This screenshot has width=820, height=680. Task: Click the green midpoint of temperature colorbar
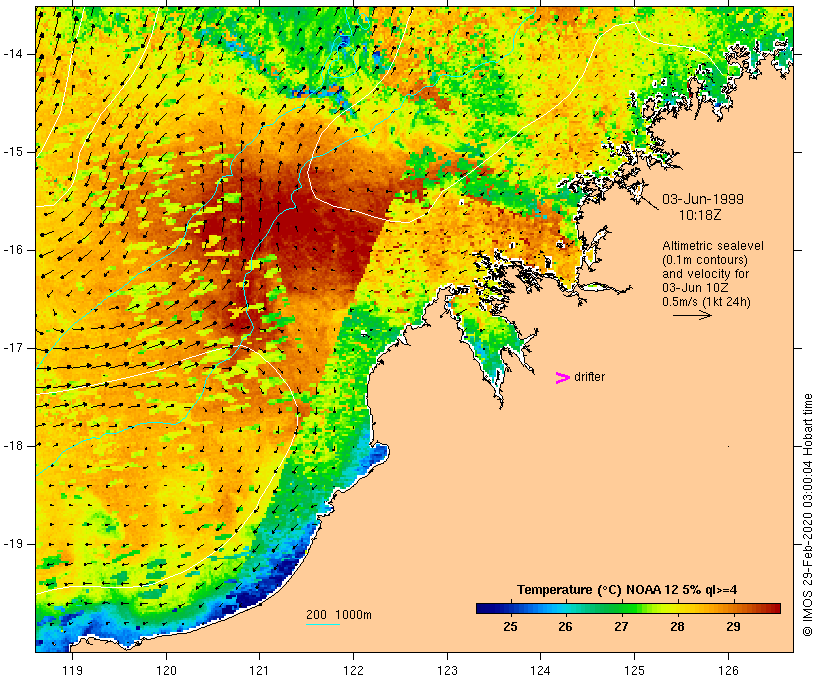pos(629,608)
